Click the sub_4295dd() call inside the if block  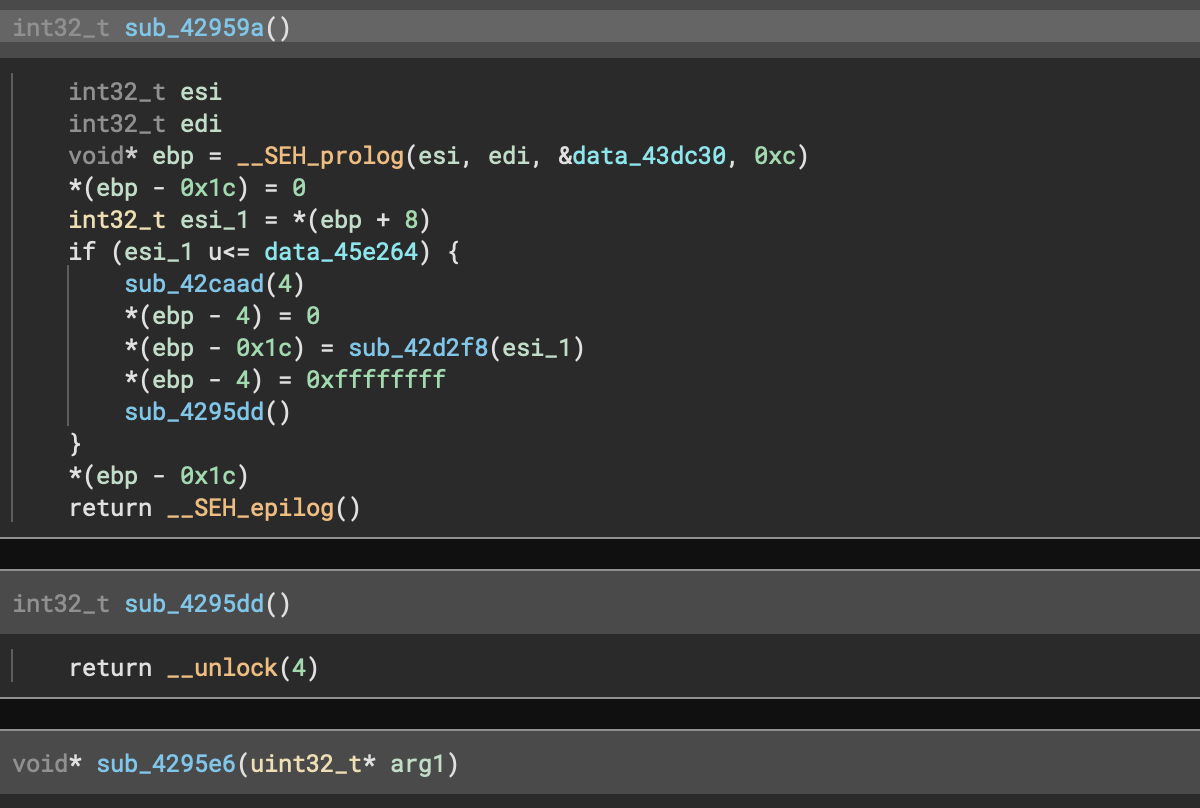coord(194,412)
